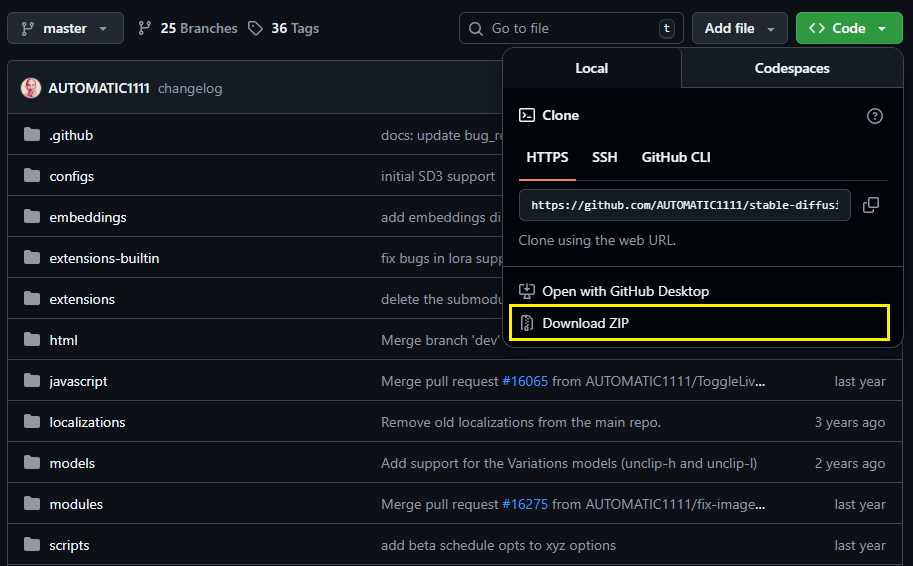Viewport: 913px width, 566px height.
Task: Copy the clone URL to clipboard
Action: pos(871,204)
